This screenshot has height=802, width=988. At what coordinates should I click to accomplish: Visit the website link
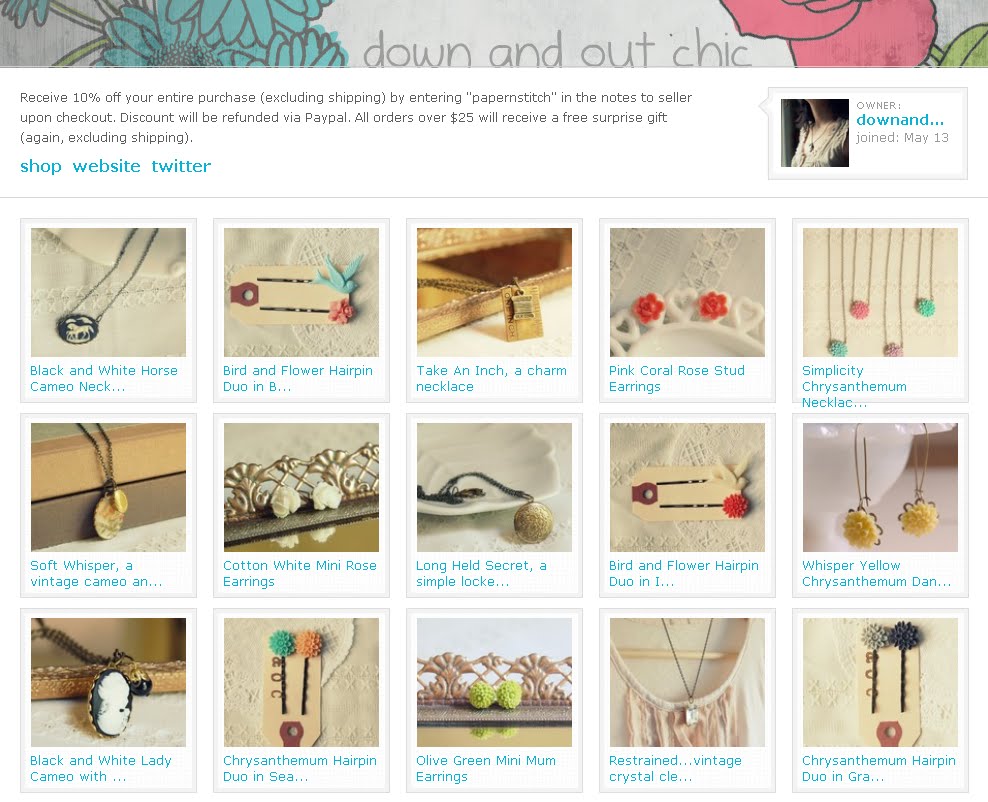[x=106, y=166]
